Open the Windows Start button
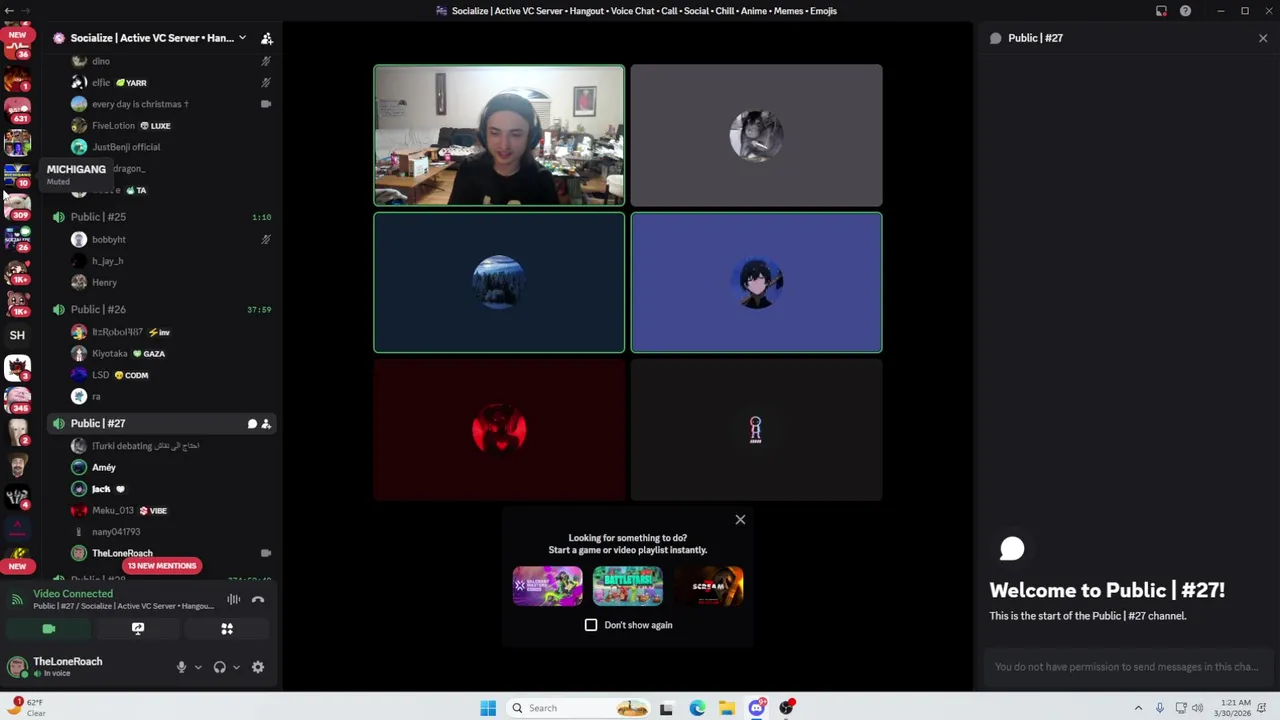This screenshot has width=1280, height=720. coord(488,708)
